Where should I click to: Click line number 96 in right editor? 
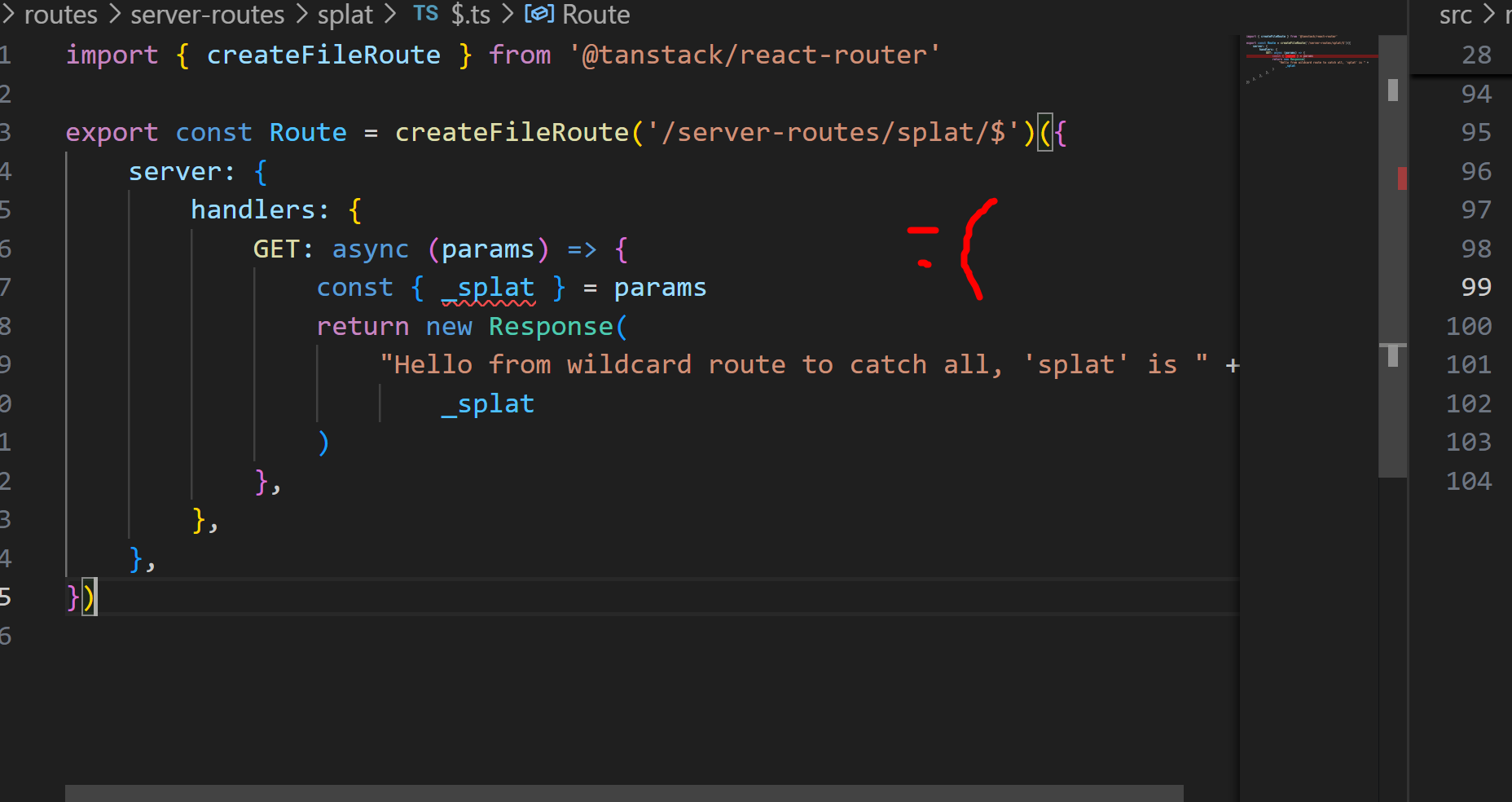point(1476,171)
